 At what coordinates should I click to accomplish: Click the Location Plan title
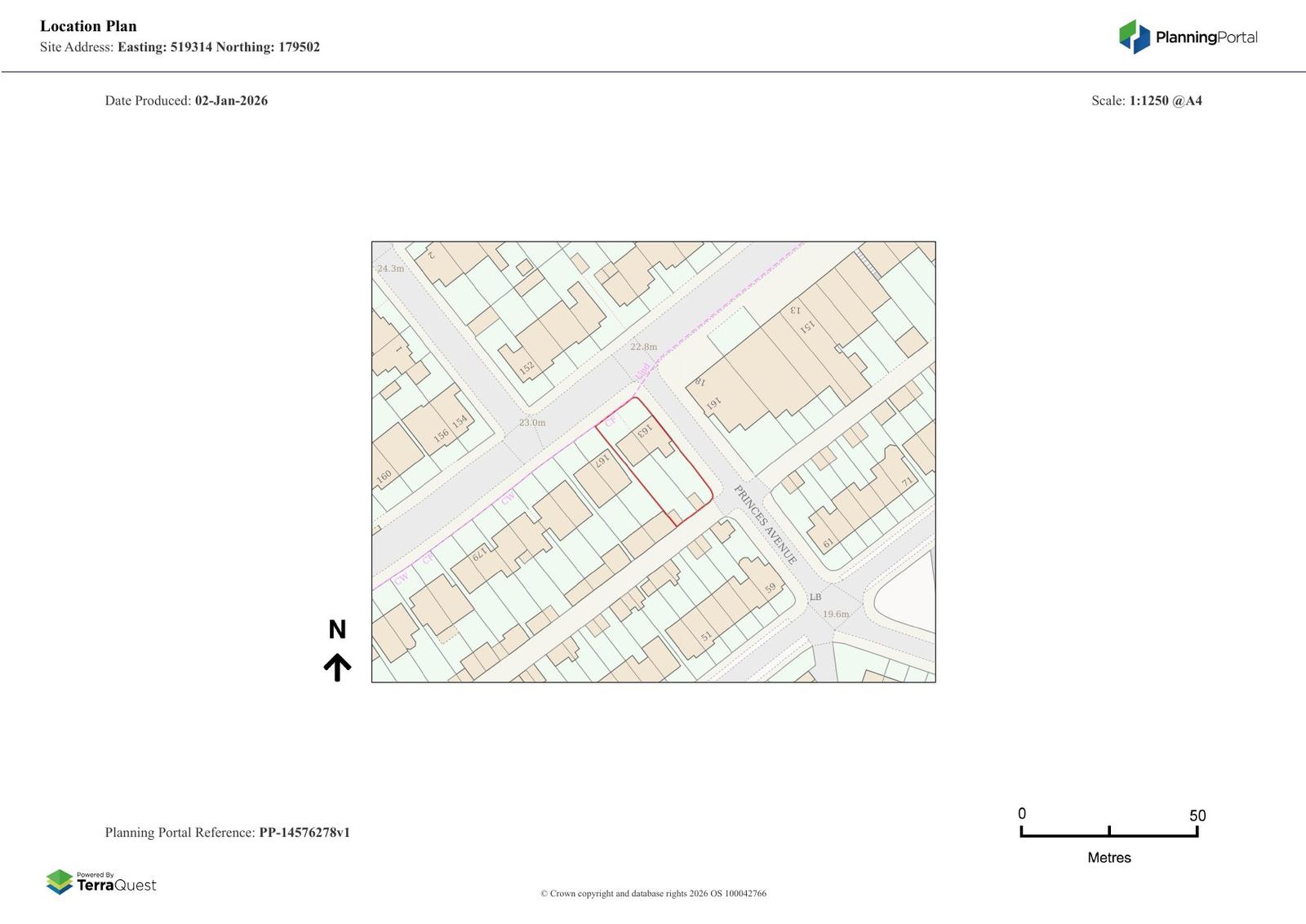point(88,26)
